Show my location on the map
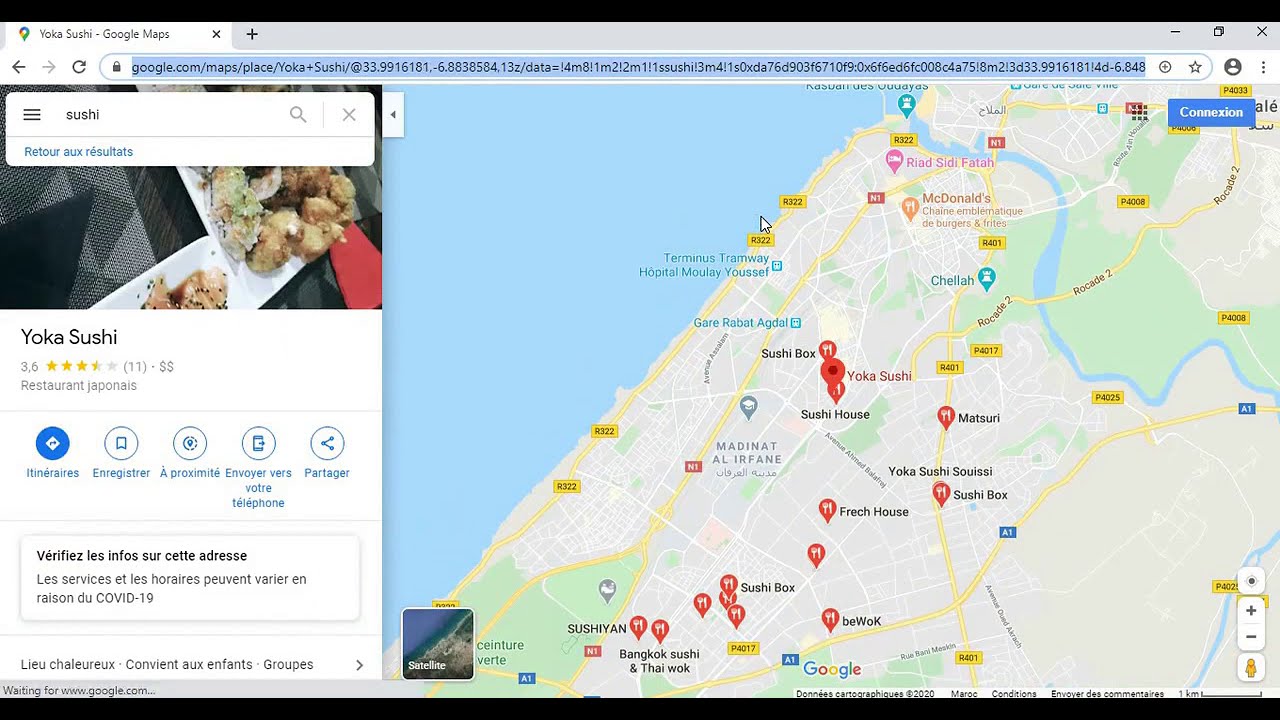 click(1251, 582)
